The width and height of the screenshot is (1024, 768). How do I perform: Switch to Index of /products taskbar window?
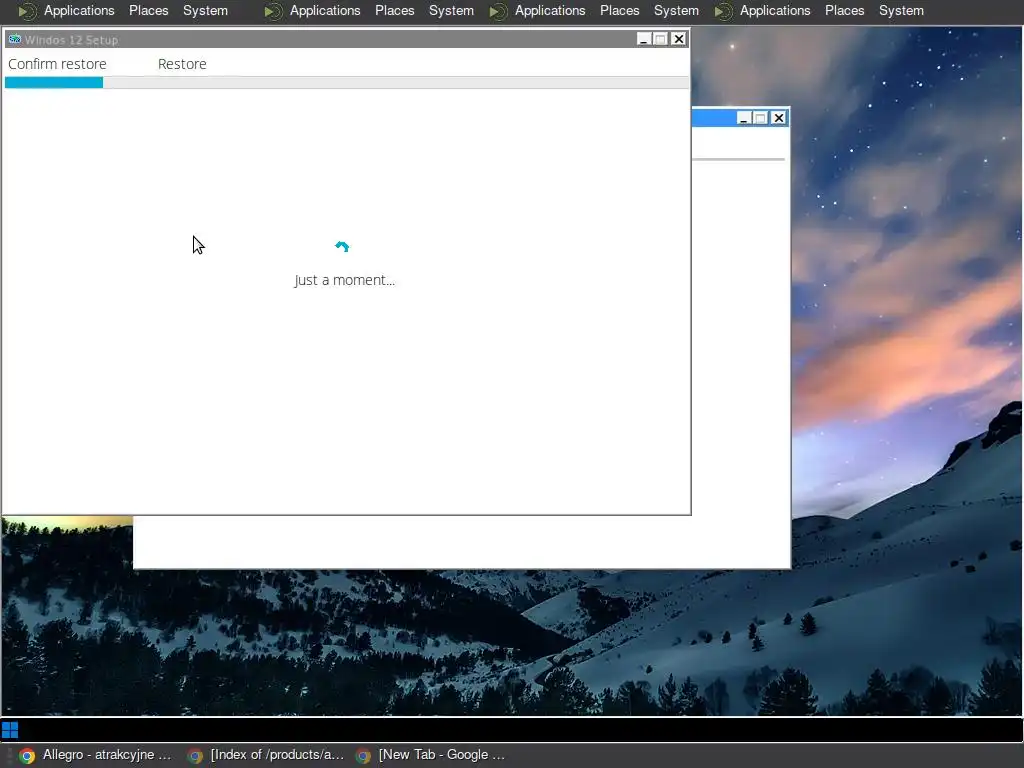pyautogui.click(x=266, y=755)
